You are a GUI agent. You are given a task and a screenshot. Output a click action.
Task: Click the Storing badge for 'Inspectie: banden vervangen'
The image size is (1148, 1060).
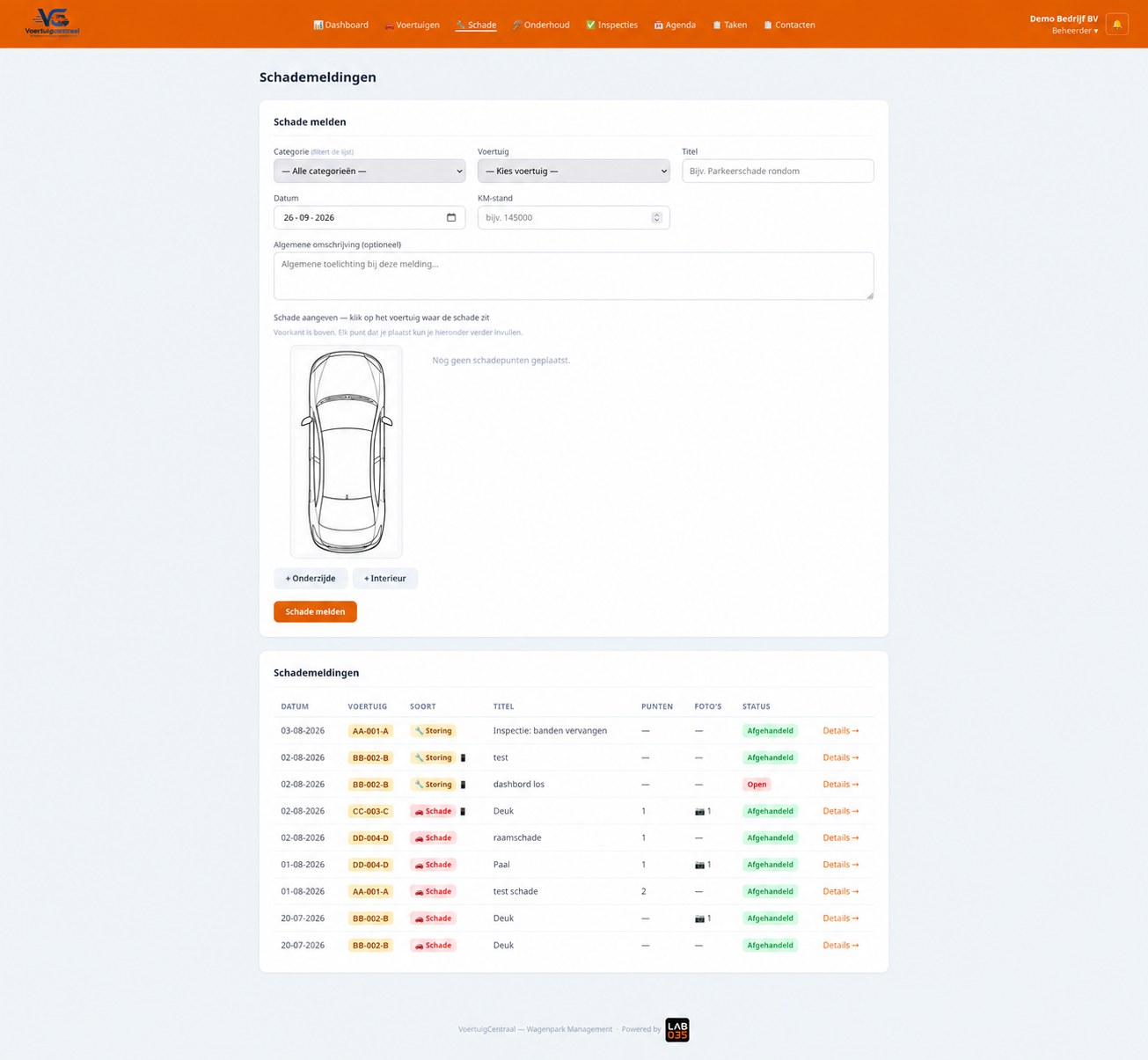(x=433, y=731)
